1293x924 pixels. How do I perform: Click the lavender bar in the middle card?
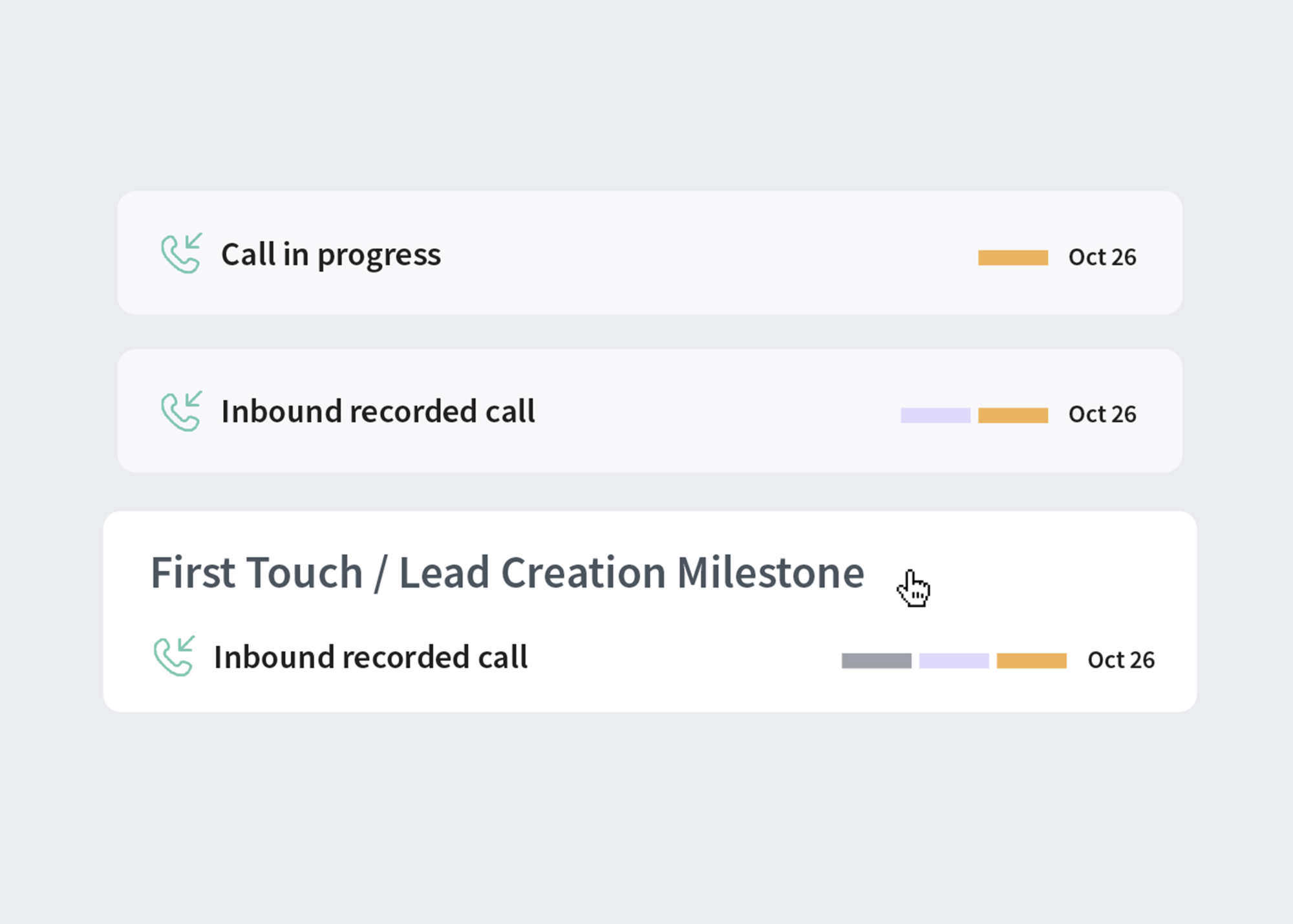tap(935, 415)
